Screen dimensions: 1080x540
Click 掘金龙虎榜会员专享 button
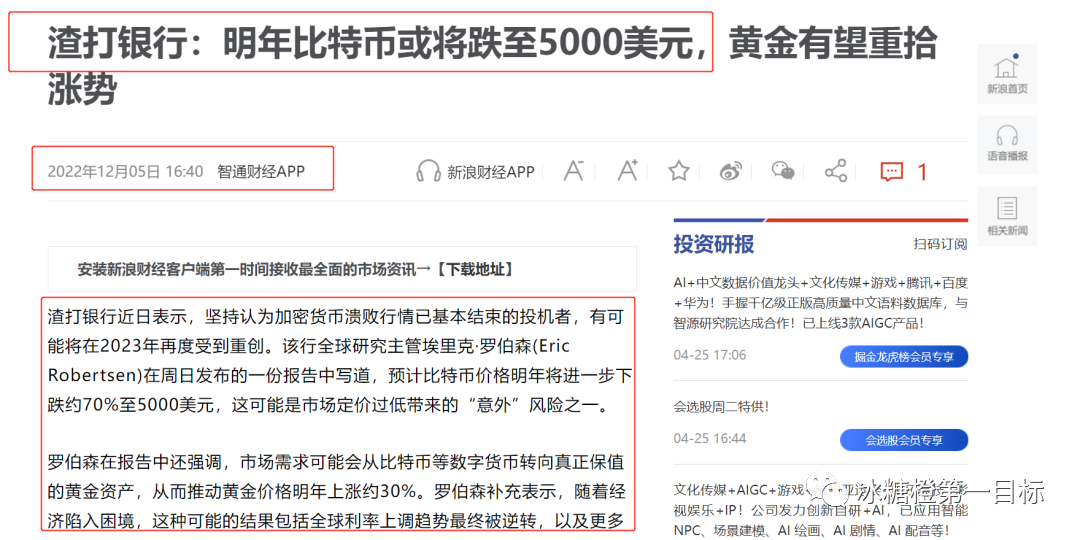(904, 357)
